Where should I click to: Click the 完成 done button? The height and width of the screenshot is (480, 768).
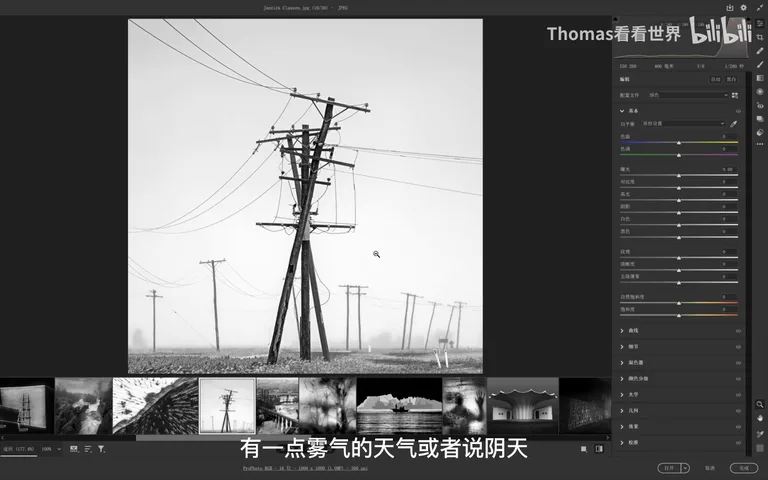pyautogui.click(x=744, y=468)
